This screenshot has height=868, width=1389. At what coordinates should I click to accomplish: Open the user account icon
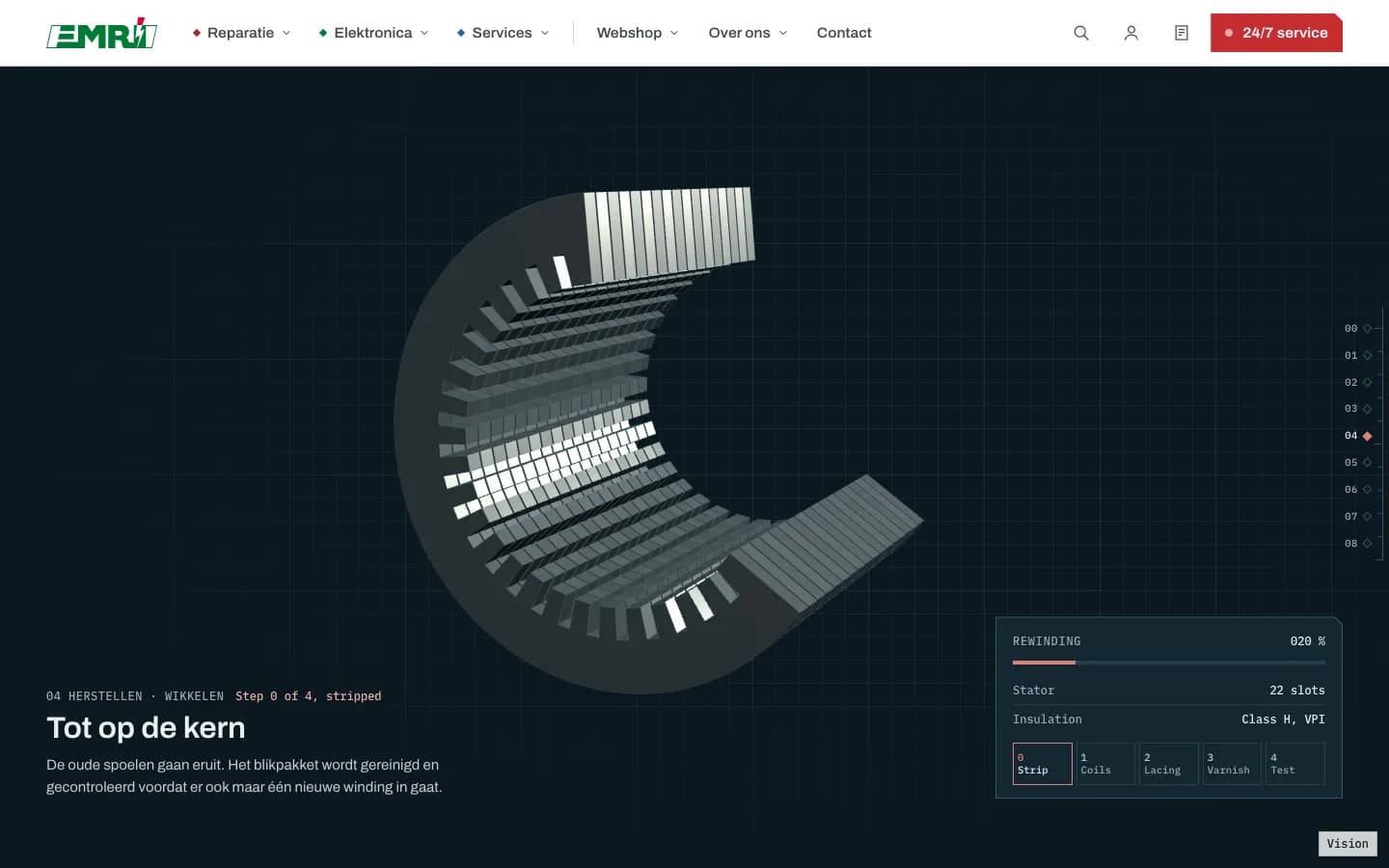[x=1131, y=33]
